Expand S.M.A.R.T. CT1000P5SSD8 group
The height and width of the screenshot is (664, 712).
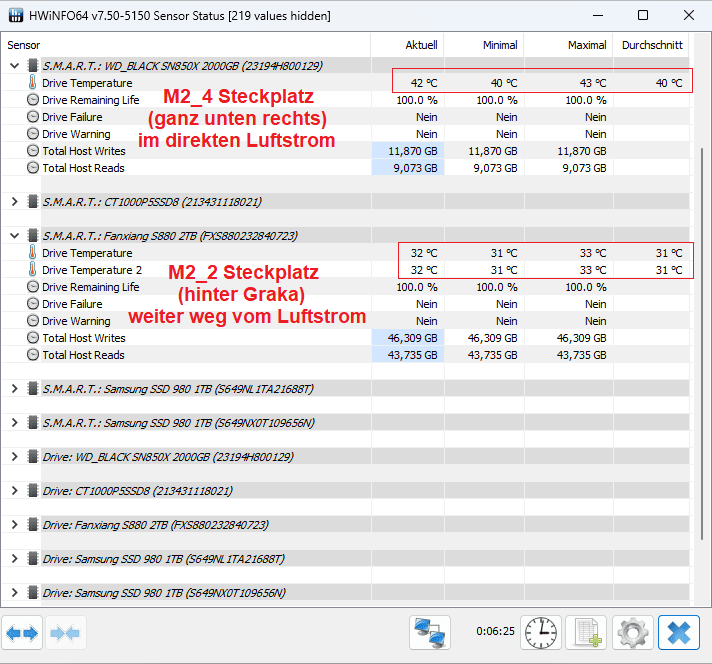pyautogui.click(x=15, y=202)
